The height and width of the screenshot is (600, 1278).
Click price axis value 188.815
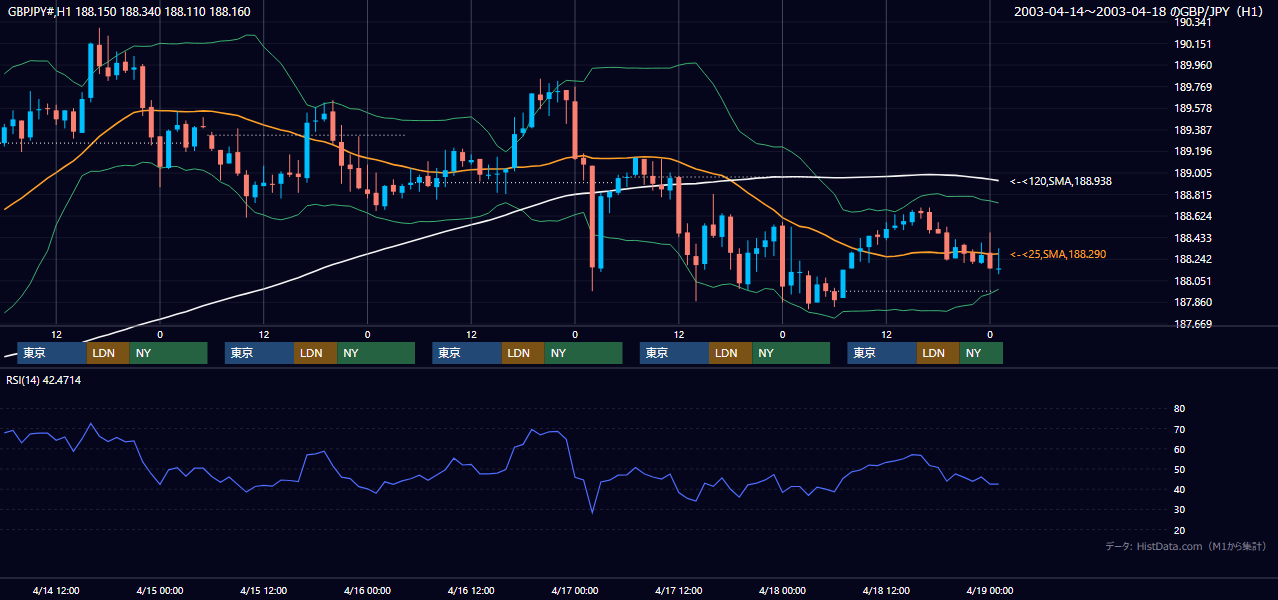pos(1192,195)
